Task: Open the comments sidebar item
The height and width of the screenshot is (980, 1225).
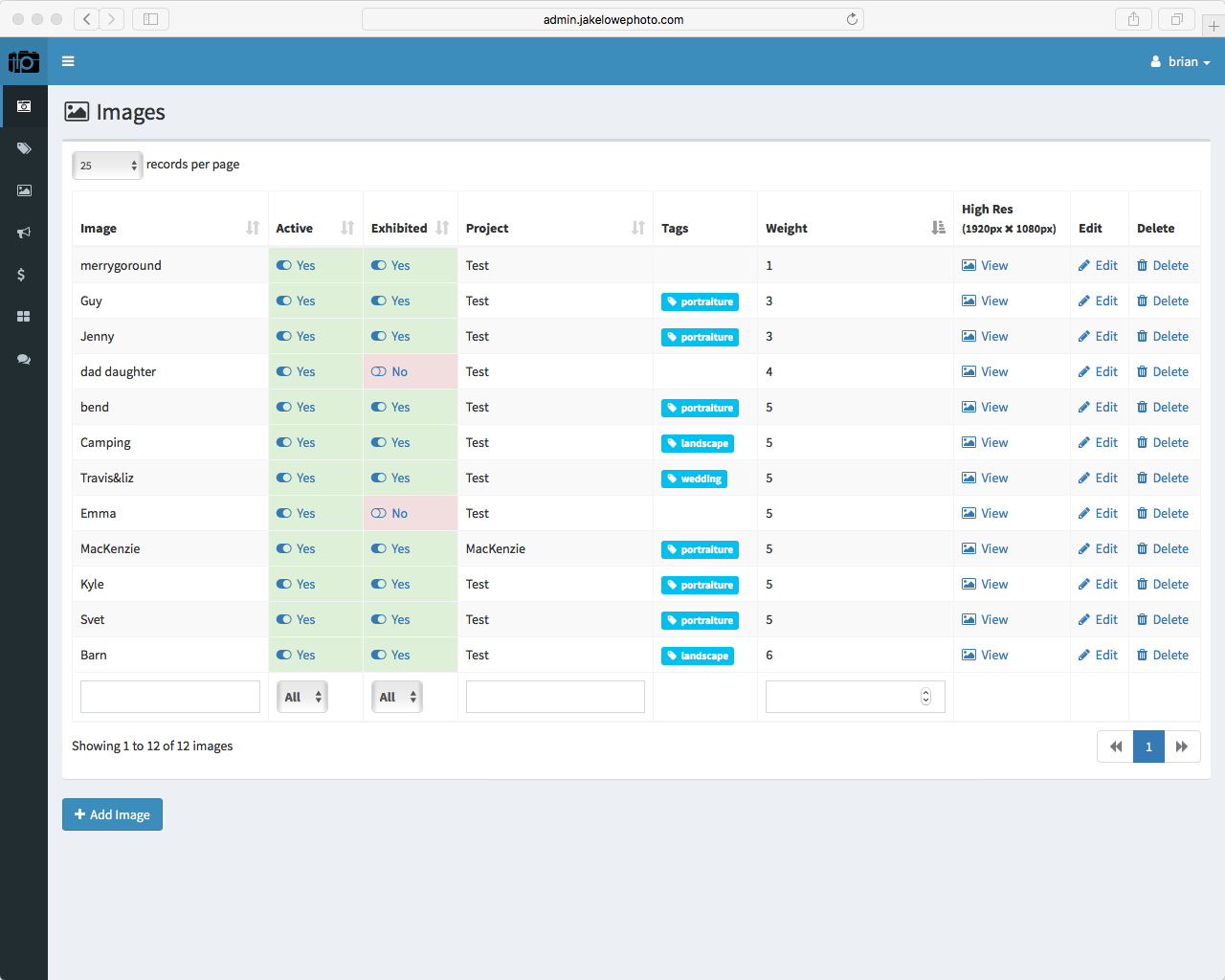Action: click(24, 360)
